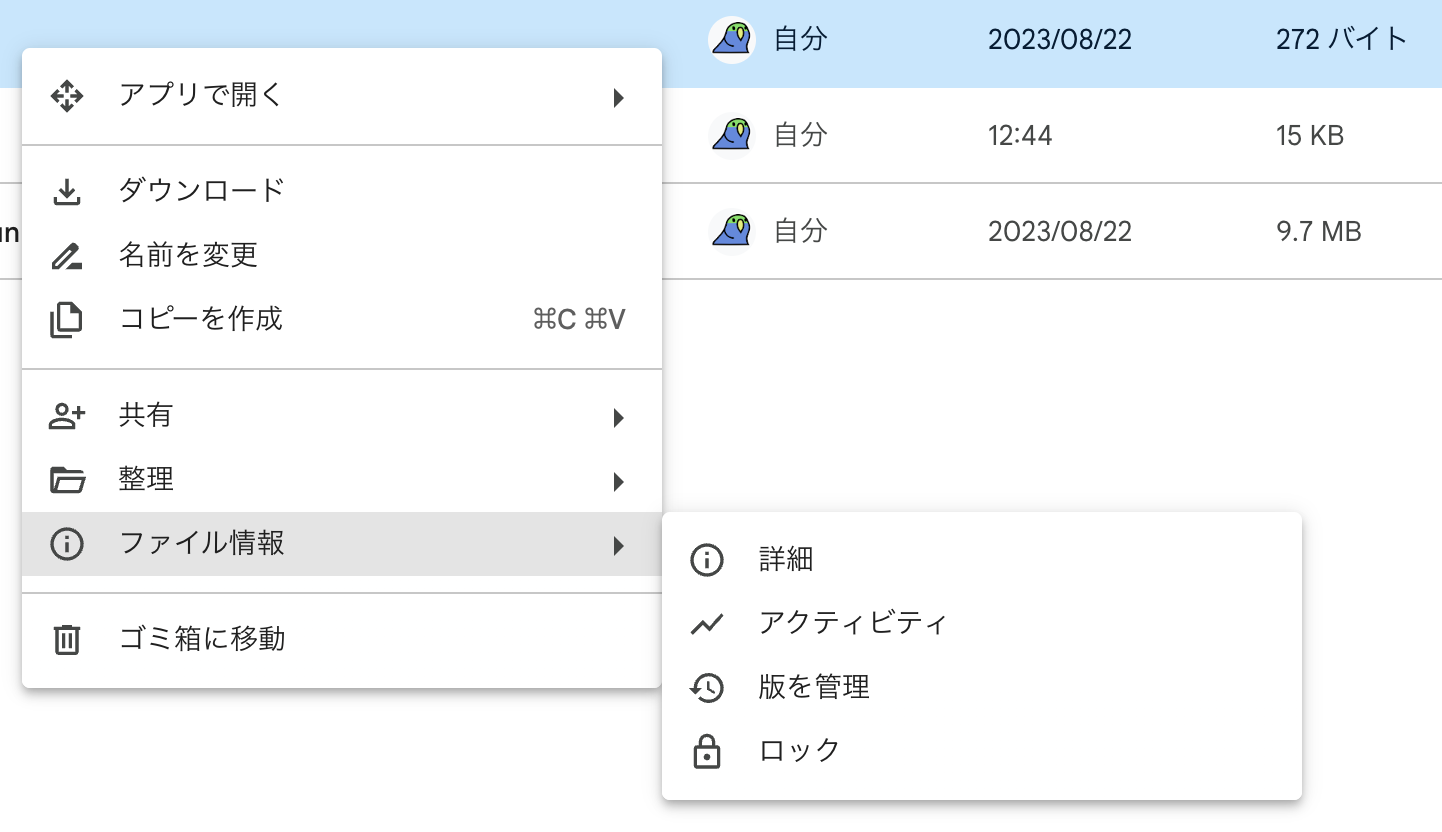Choose ゴミ箱に移動 to trash the file
Screen dimensions: 1442x832
[342, 639]
